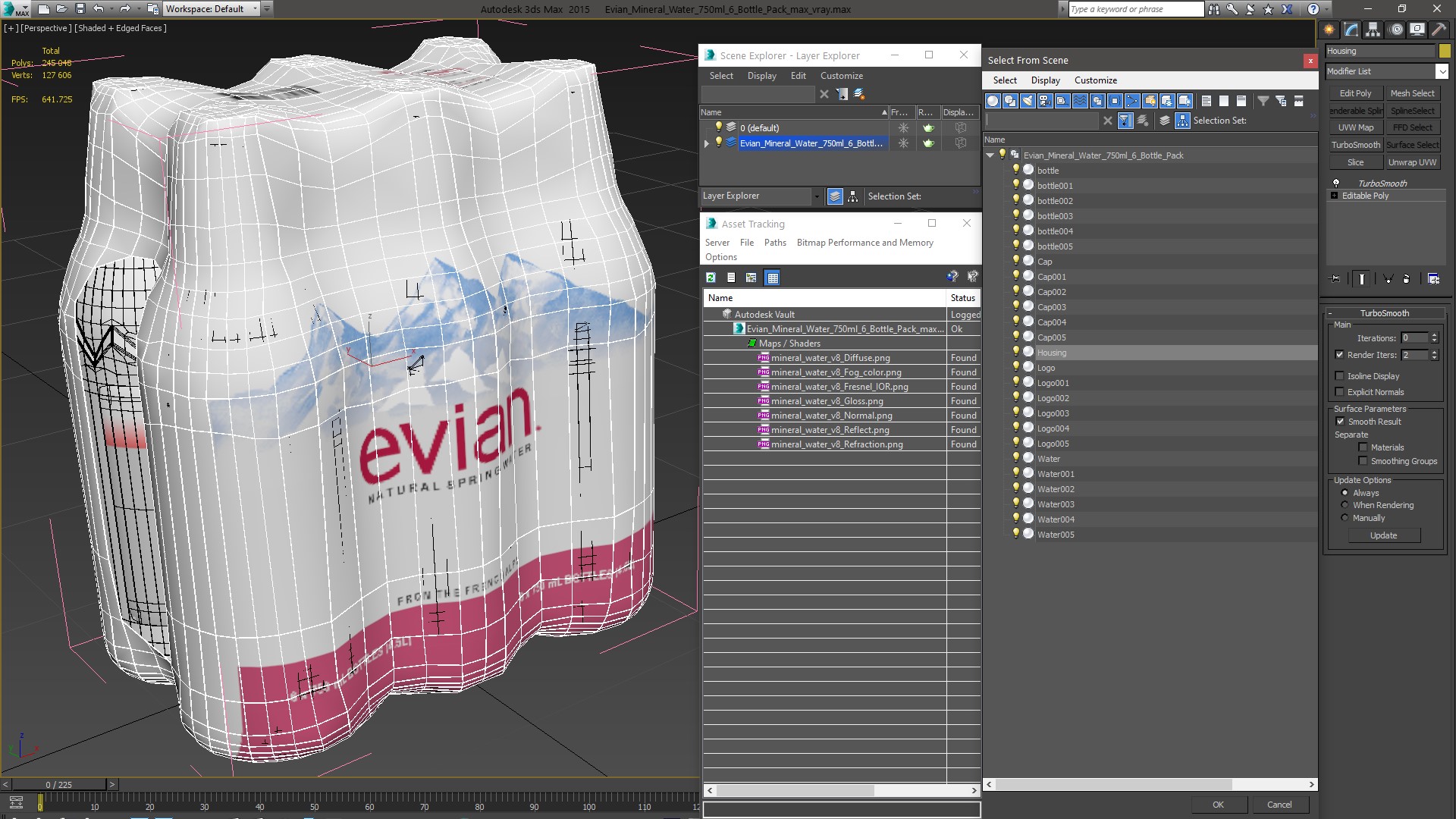The width and height of the screenshot is (1456, 819).
Task: Expand the Editable Poly stack entry
Action: tap(1335, 196)
